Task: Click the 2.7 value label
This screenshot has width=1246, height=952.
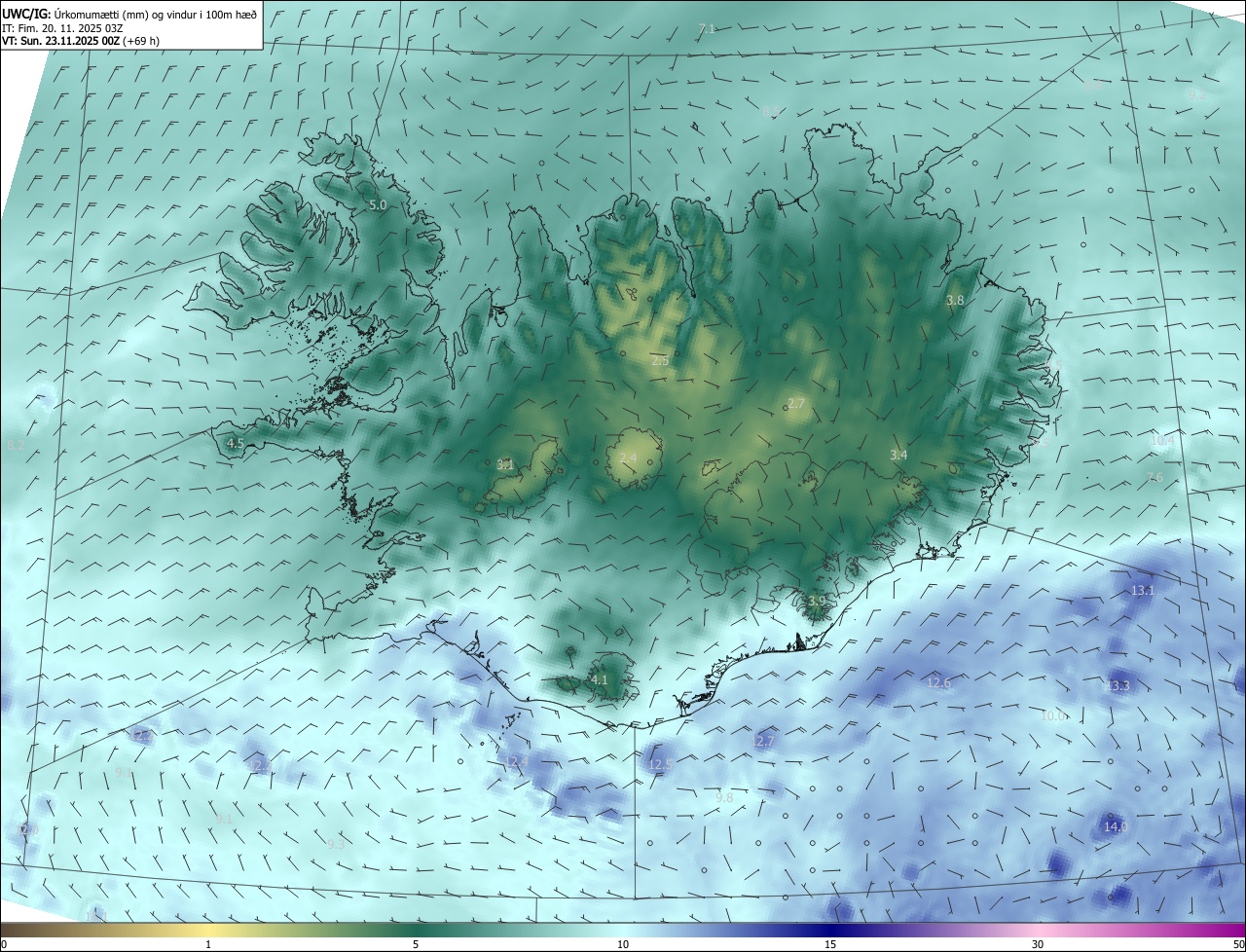Action: tap(796, 404)
